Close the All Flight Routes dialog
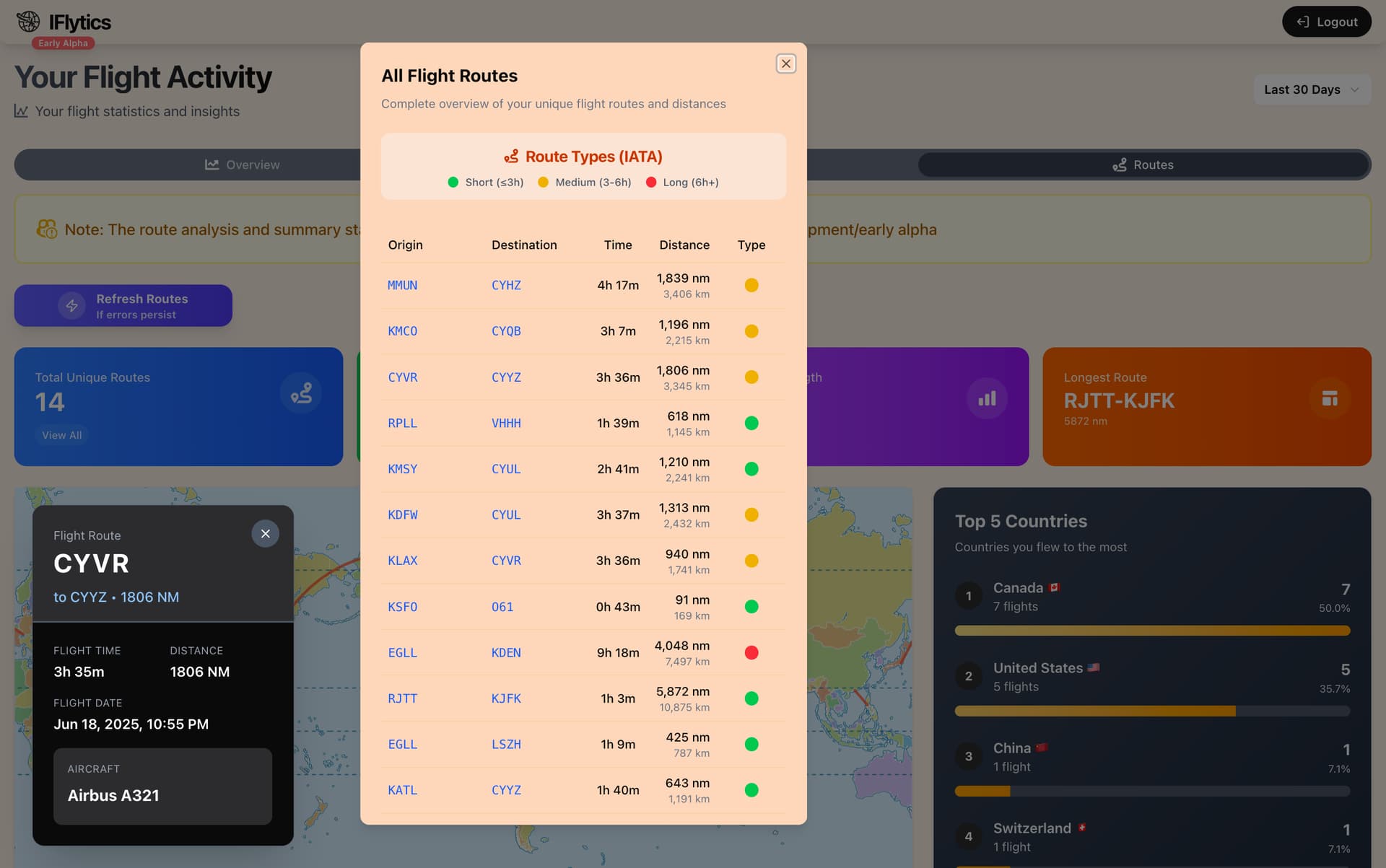This screenshot has width=1386, height=868. click(785, 63)
